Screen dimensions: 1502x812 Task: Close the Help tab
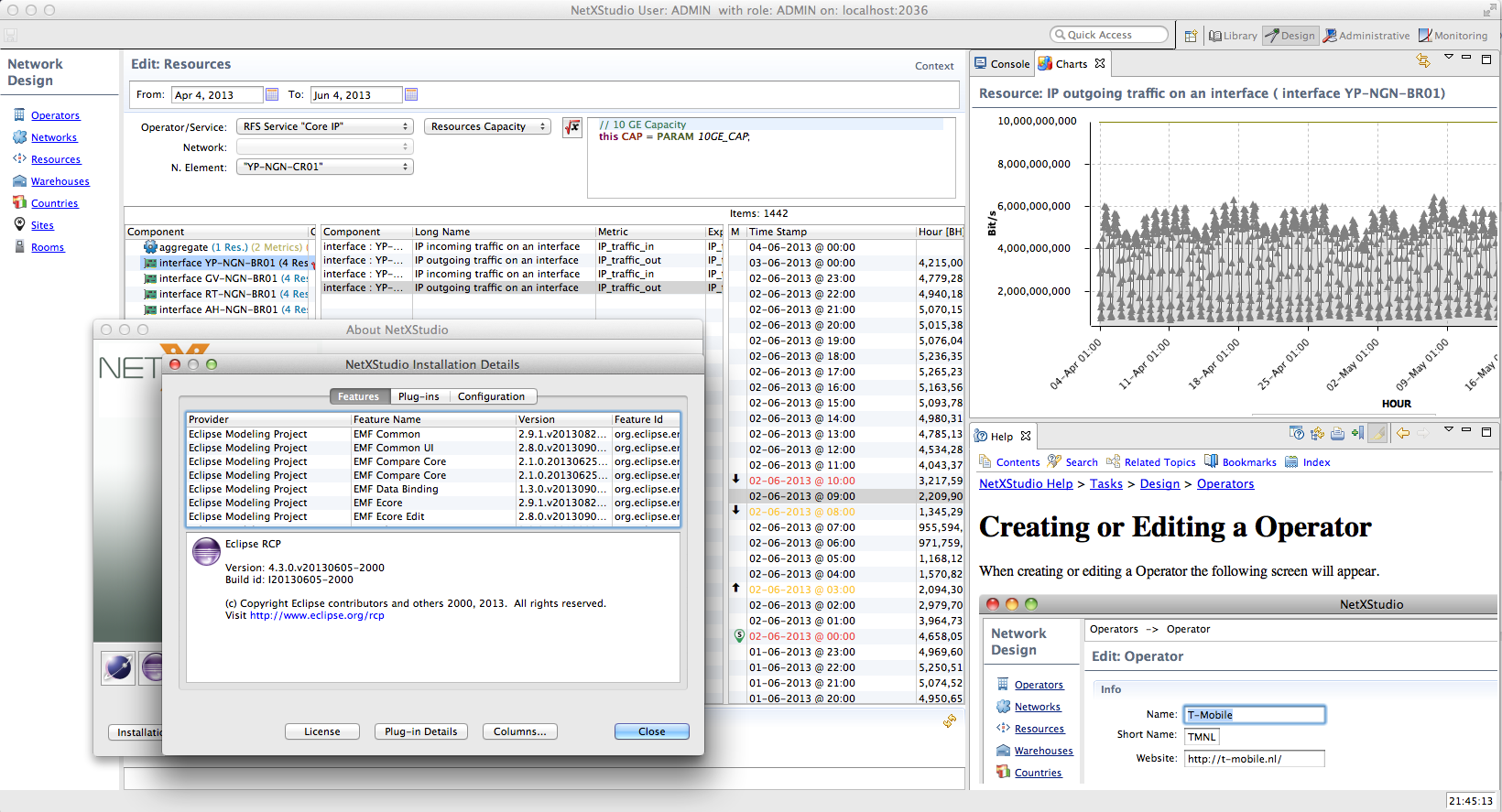1026,436
